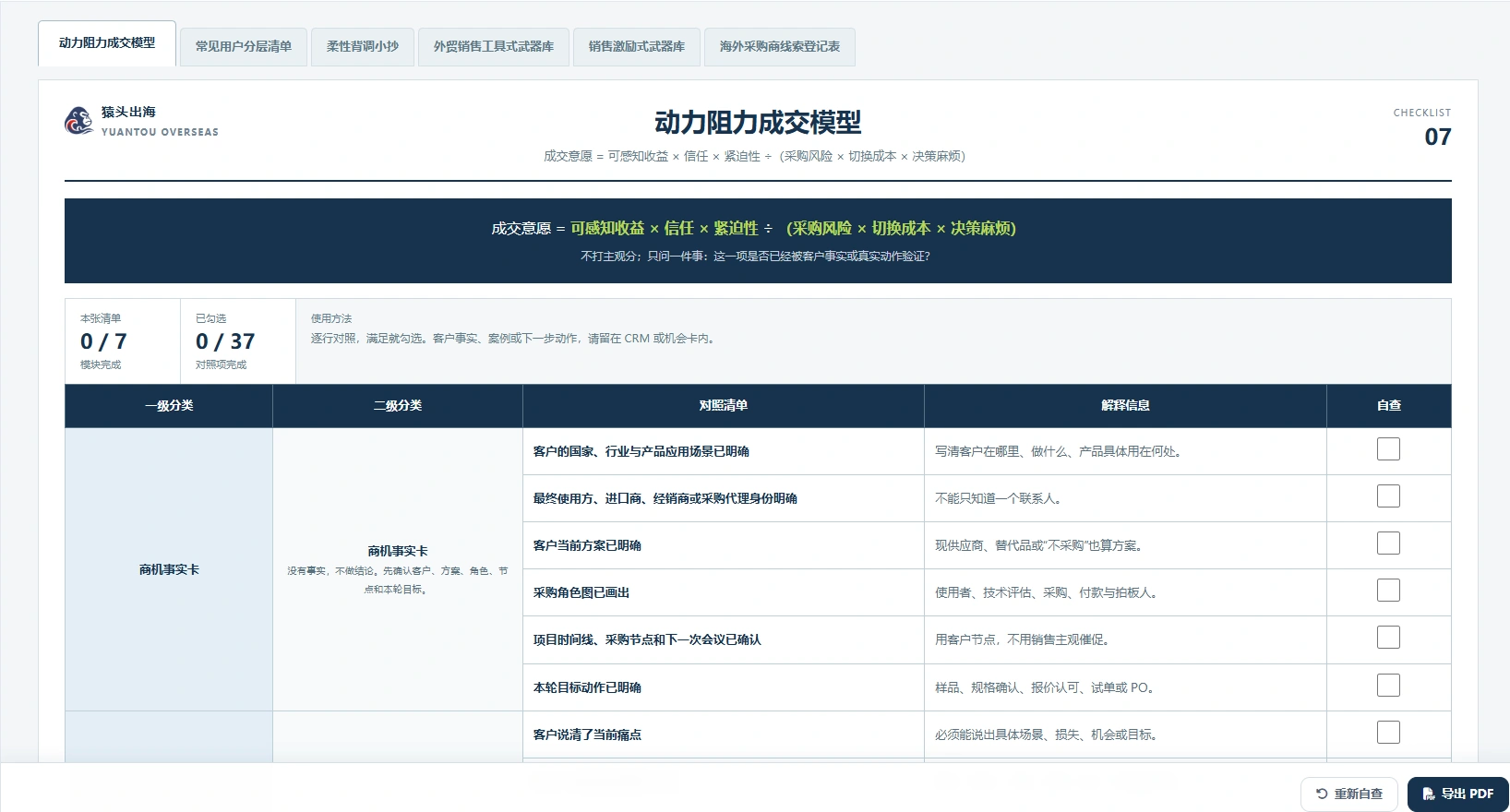Click the 商机事实卡 first-level category cell
1510x812 pixels.
point(169,569)
